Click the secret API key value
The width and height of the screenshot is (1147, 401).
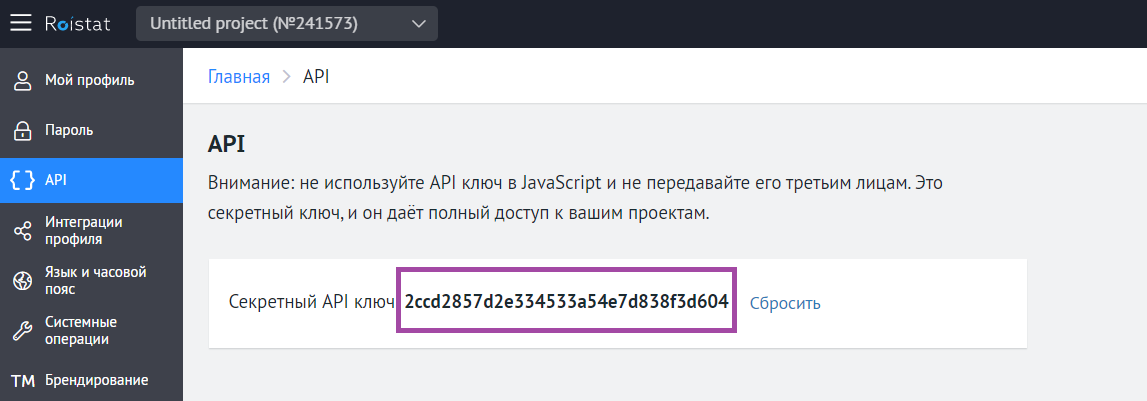point(566,302)
